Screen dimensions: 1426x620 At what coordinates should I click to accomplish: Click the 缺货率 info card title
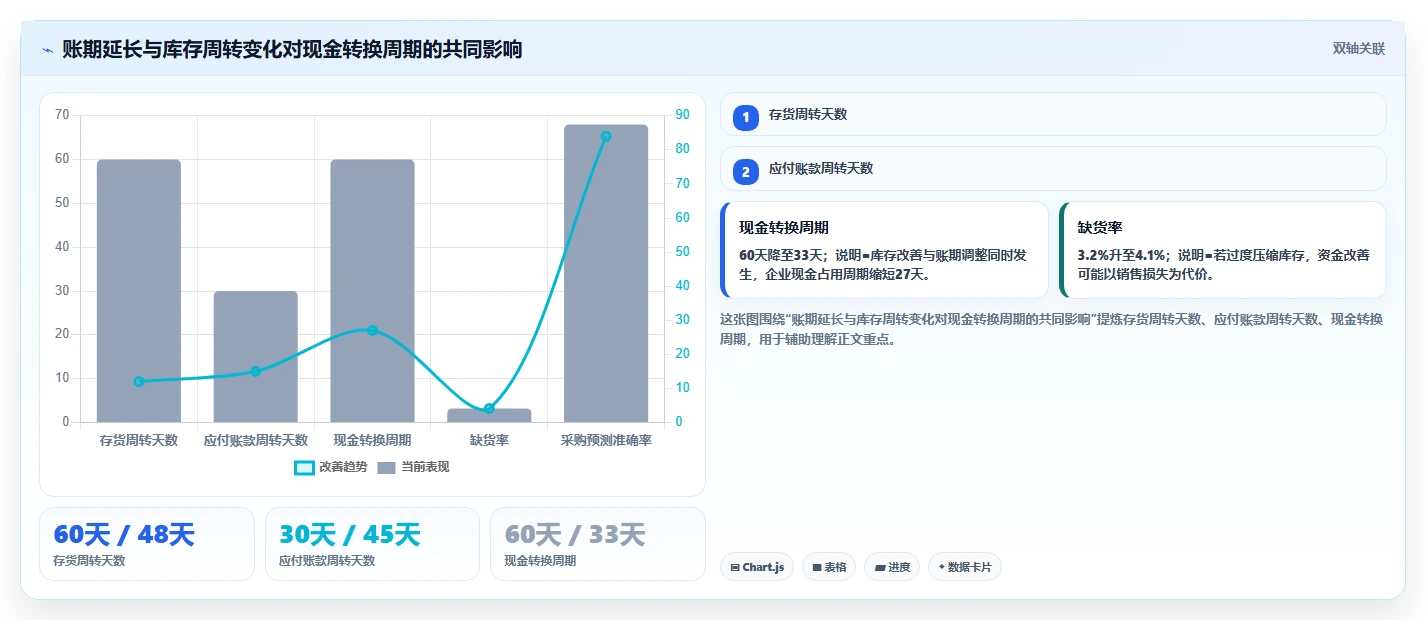(x=1100, y=228)
